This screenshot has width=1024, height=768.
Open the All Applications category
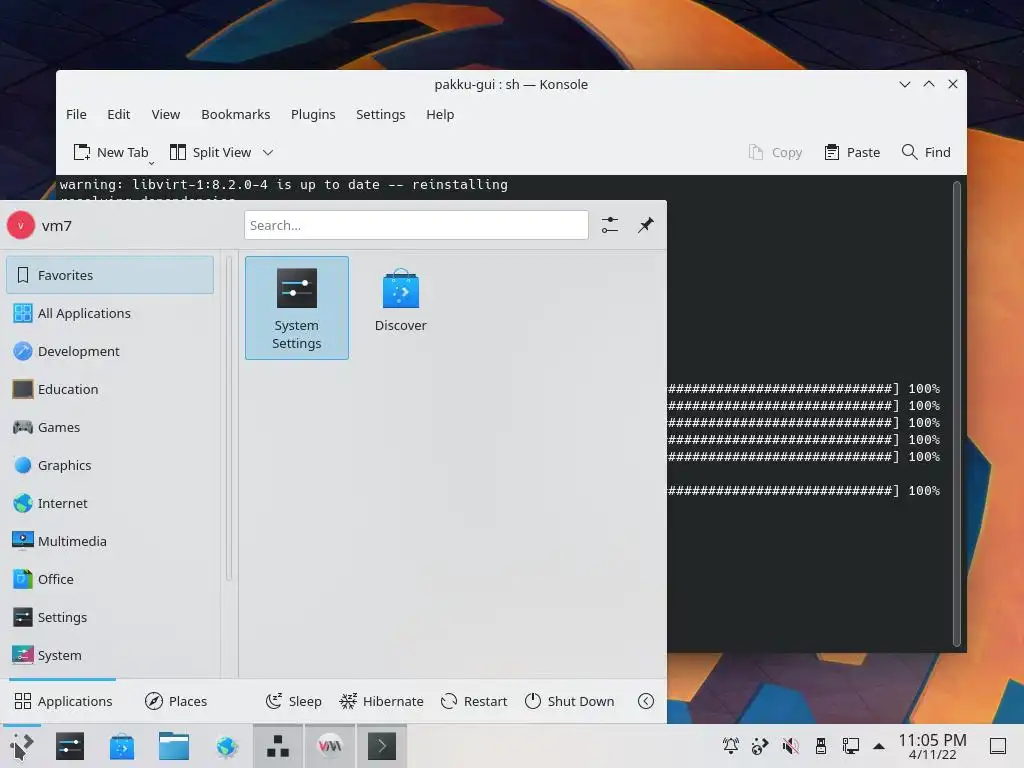coord(110,313)
